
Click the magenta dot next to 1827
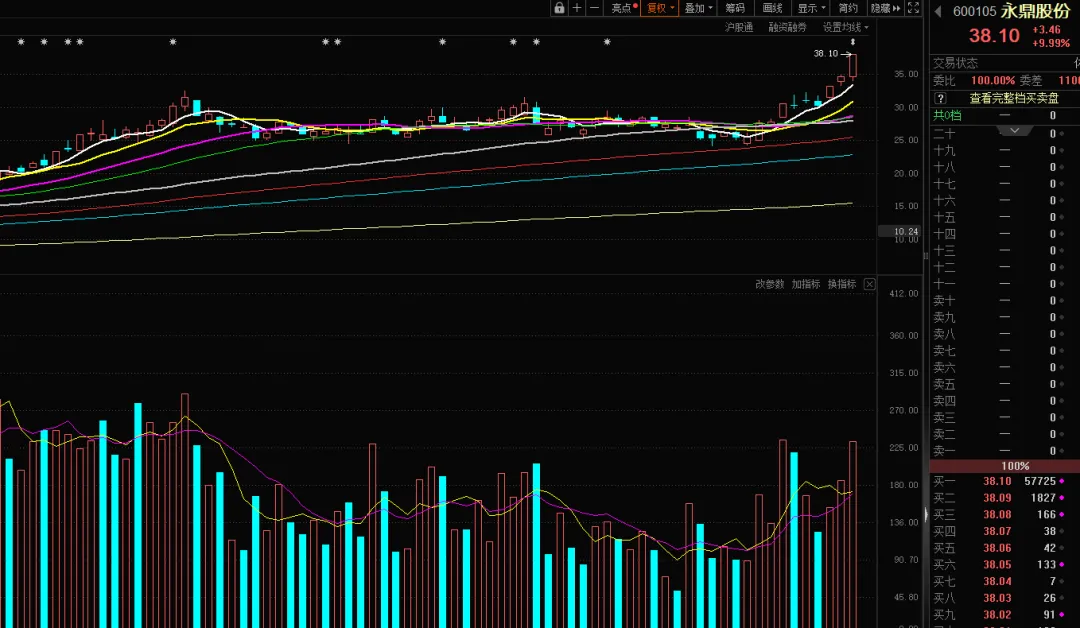pos(1062,498)
